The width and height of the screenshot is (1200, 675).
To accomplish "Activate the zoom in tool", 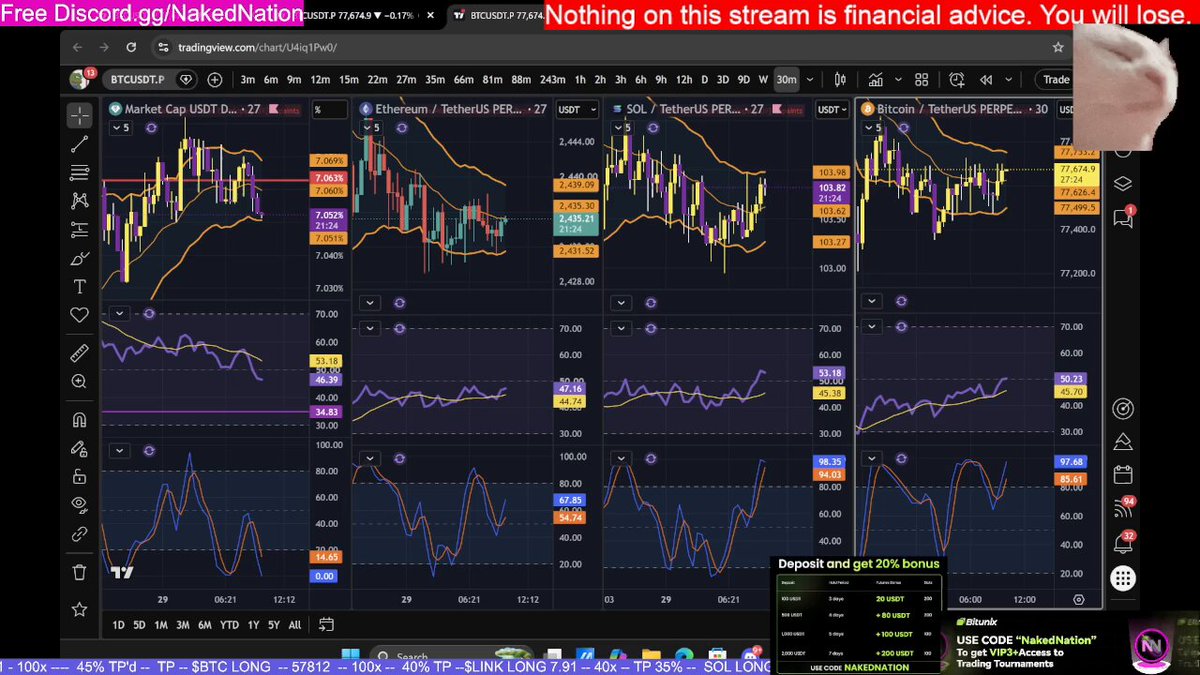I will pyautogui.click(x=79, y=381).
